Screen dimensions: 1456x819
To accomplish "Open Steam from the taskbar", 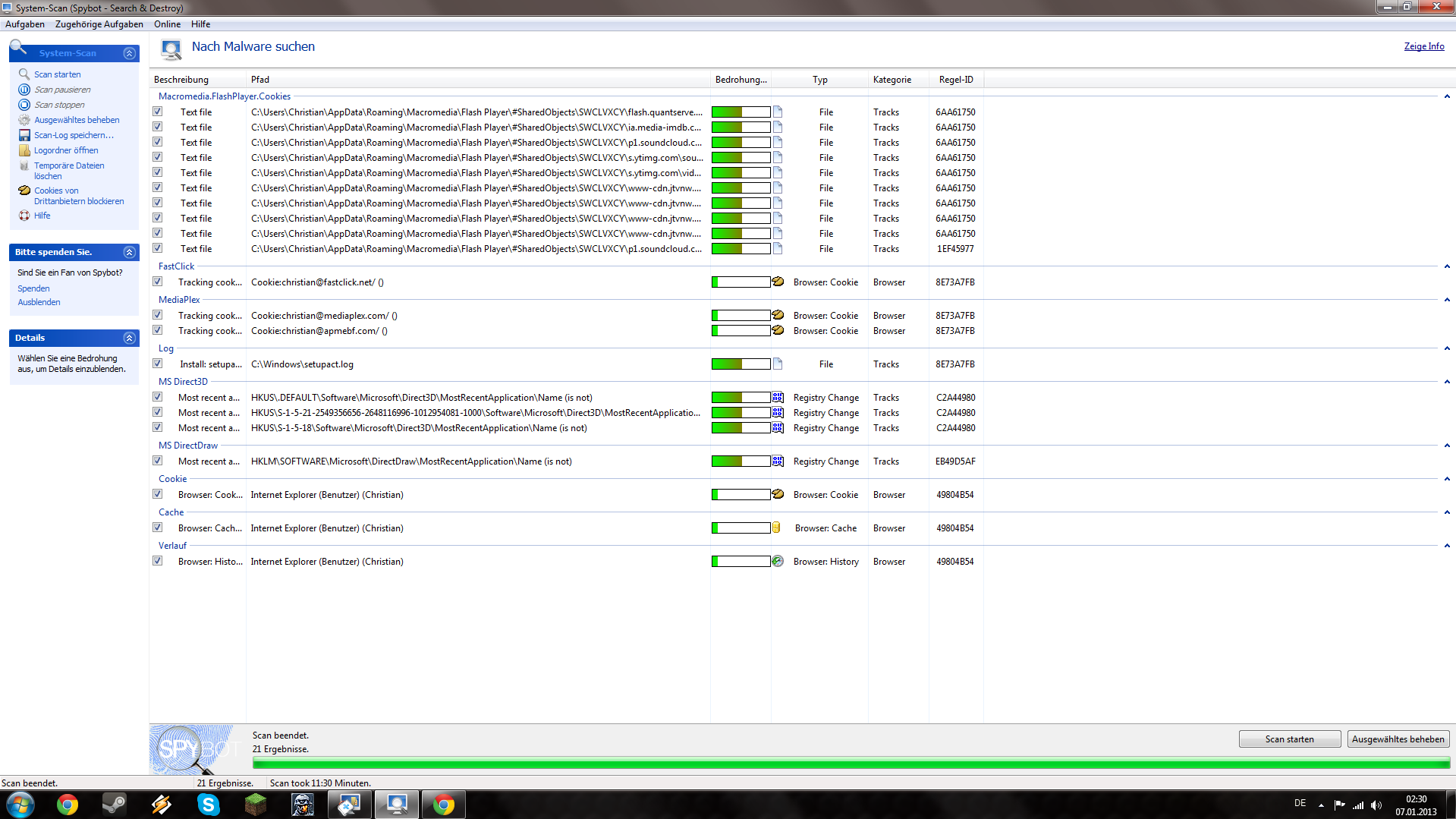I will (115, 805).
